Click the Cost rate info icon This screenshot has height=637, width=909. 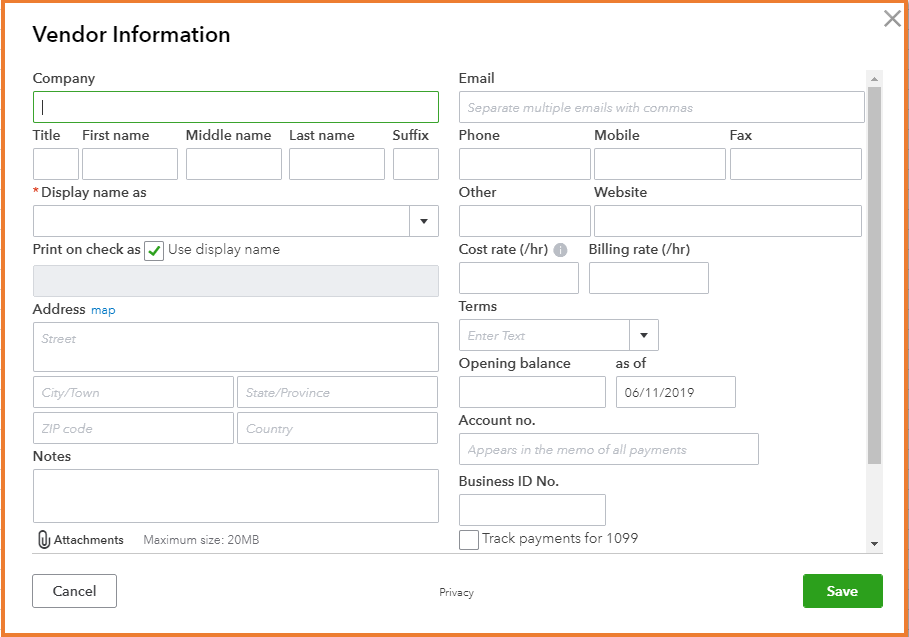(560, 250)
